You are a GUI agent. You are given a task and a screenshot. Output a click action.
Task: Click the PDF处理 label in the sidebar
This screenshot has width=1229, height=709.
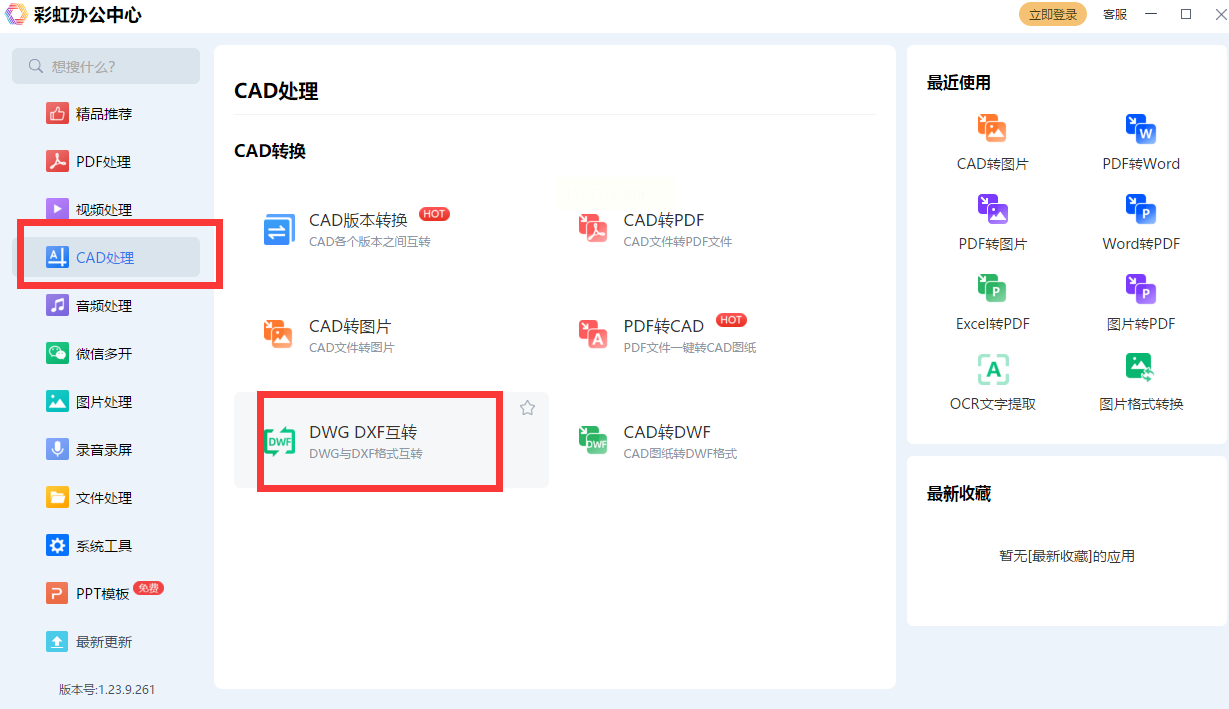coord(104,162)
